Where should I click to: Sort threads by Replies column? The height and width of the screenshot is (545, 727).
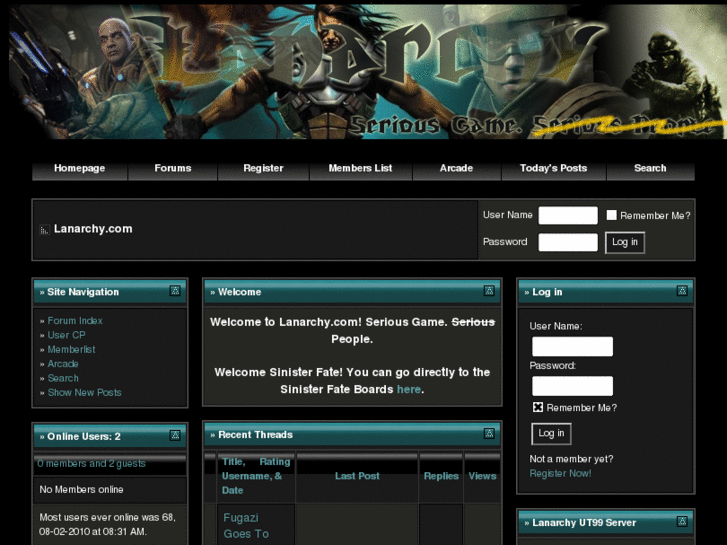coord(441,476)
